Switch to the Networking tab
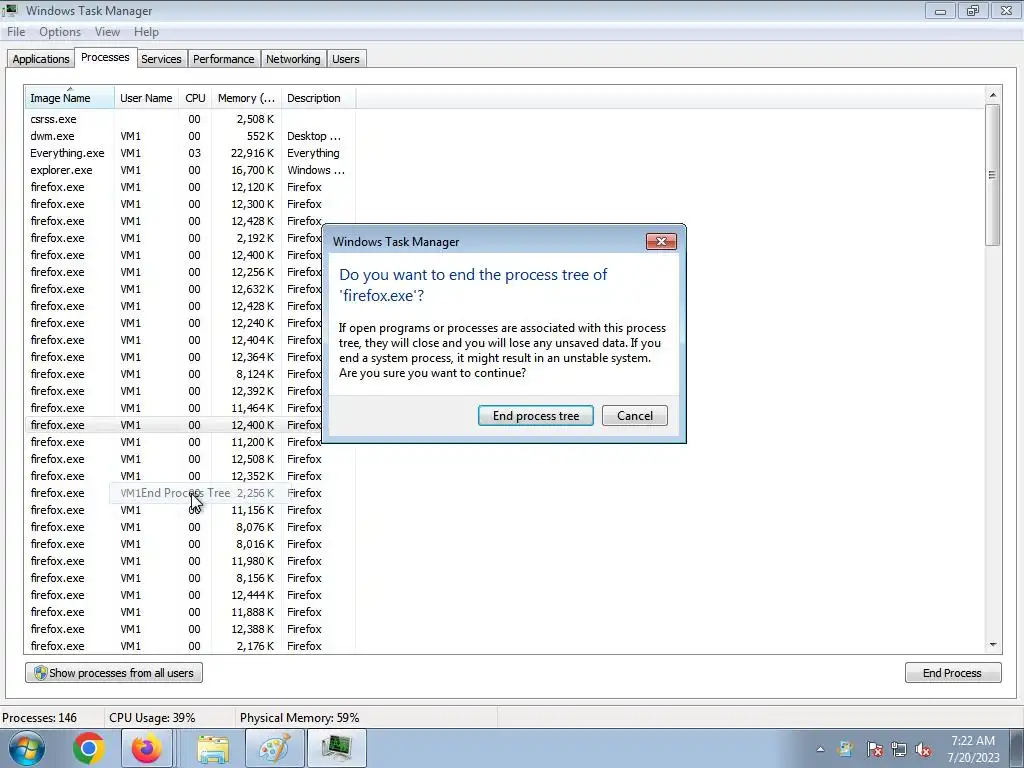 [x=293, y=59]
